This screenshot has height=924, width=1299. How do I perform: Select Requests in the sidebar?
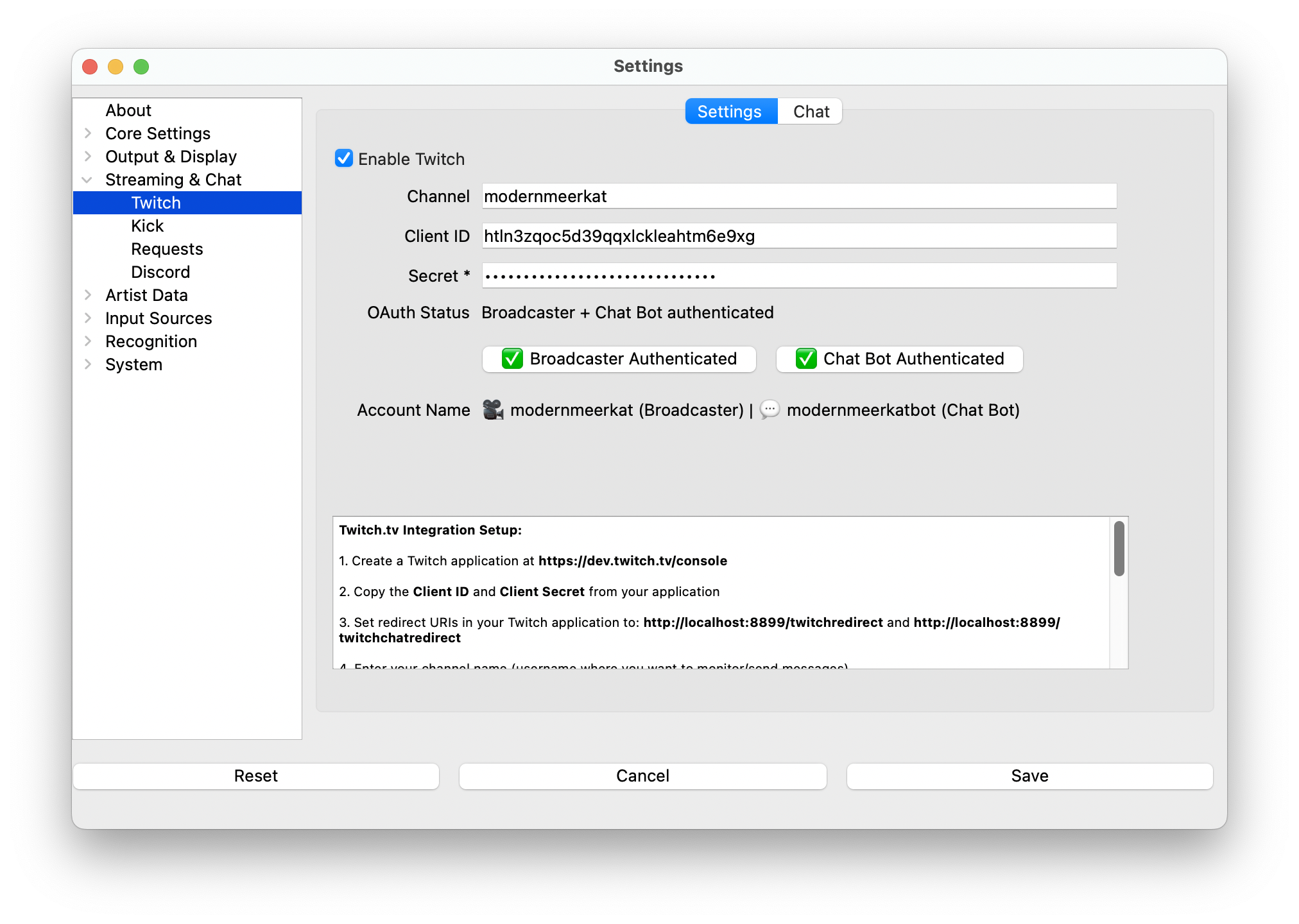click(x=167, y=248)
